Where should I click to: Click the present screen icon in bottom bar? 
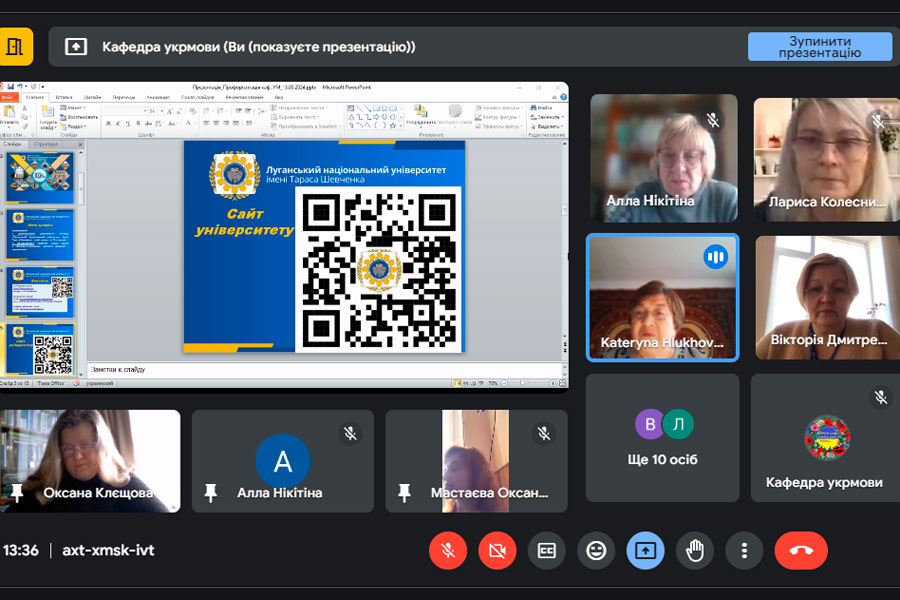pyautogui.click(x=645, y=550)
